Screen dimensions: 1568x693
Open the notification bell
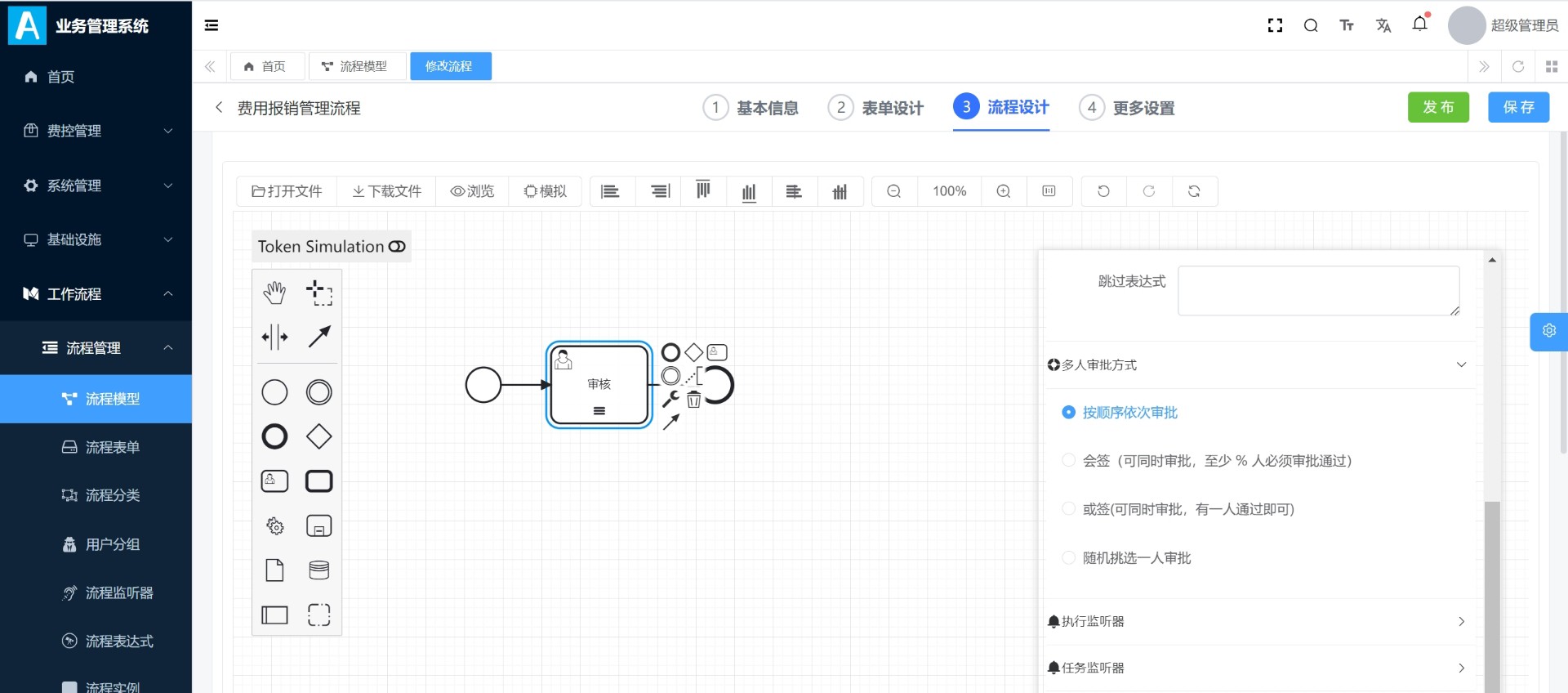(x=1419, y=25)
